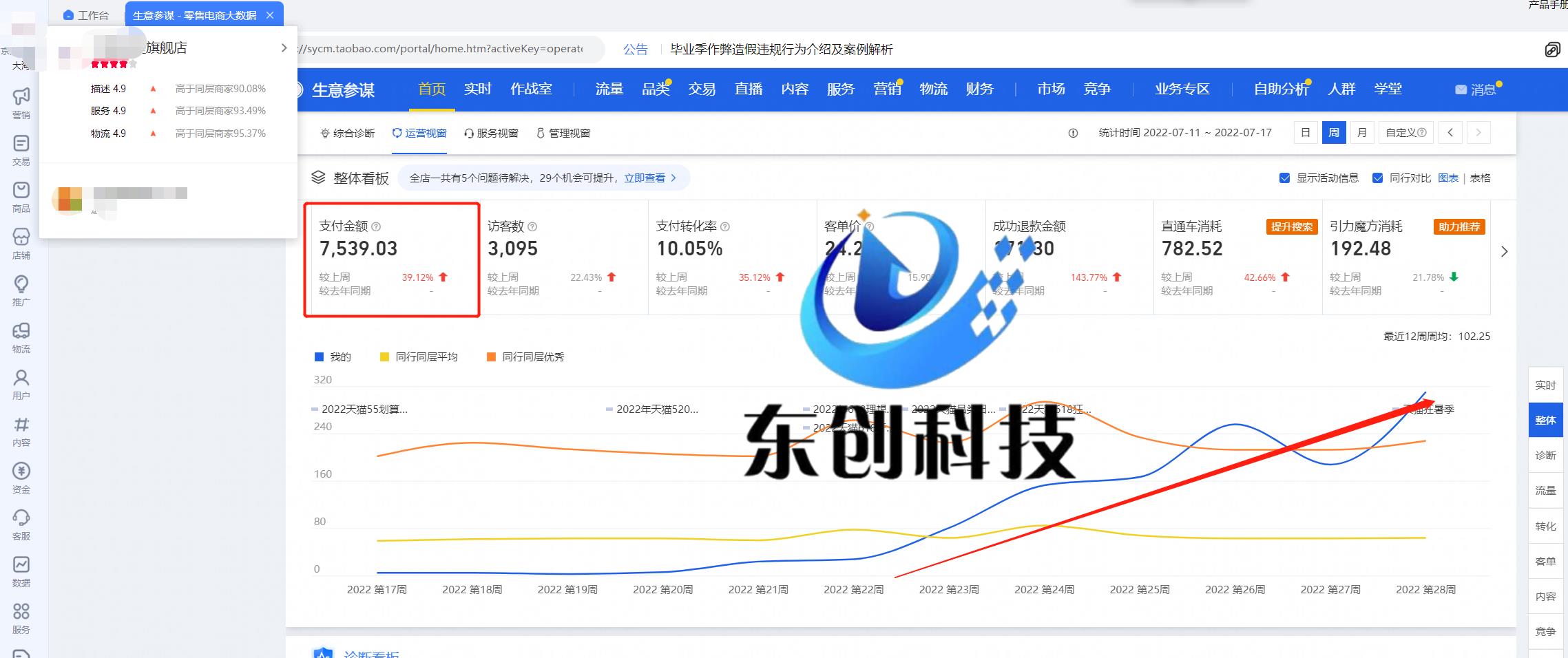The width and height of the screenshot is (1568, 658).
Task: Jump to 实时 in right anchor menu
Action: 1545,385
